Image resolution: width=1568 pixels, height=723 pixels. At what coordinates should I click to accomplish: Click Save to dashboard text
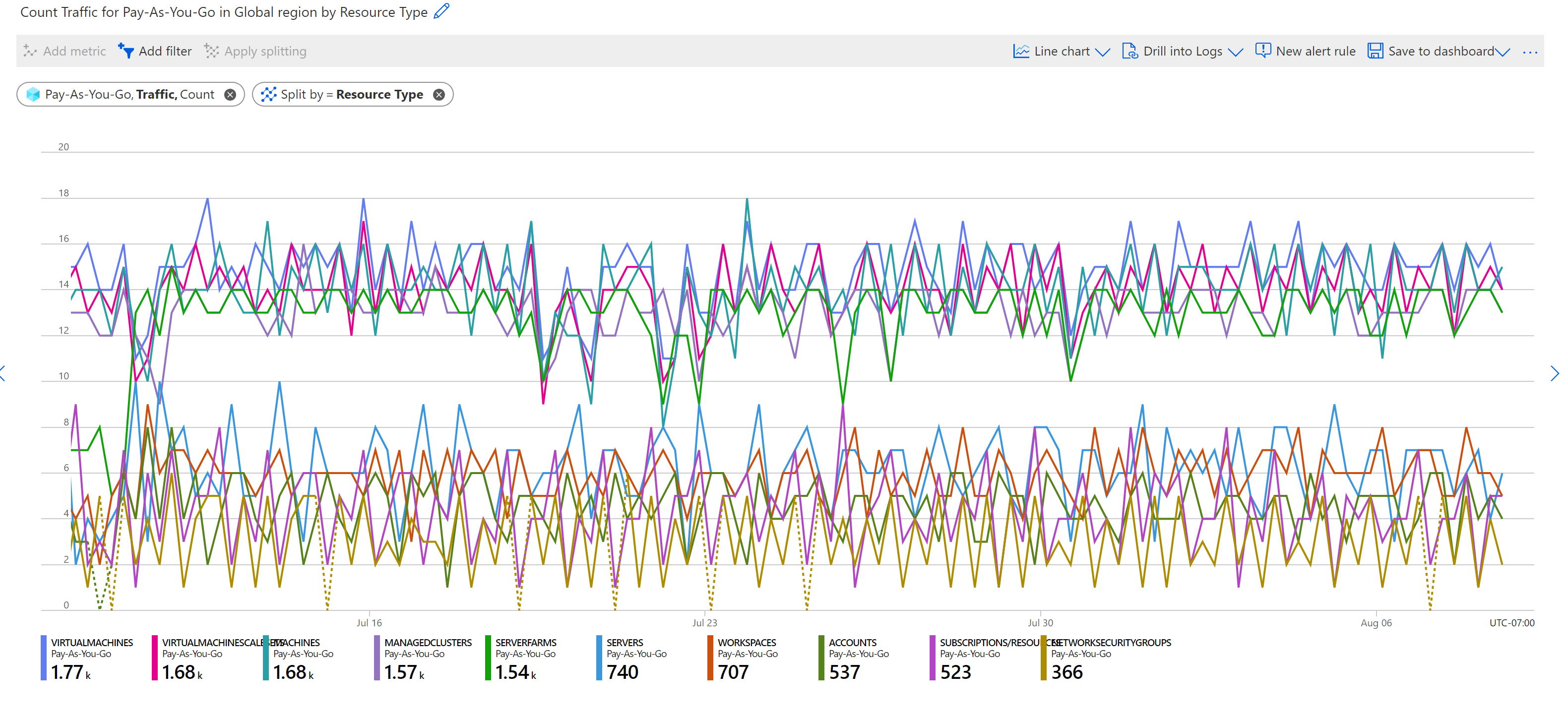point(1441,51)
